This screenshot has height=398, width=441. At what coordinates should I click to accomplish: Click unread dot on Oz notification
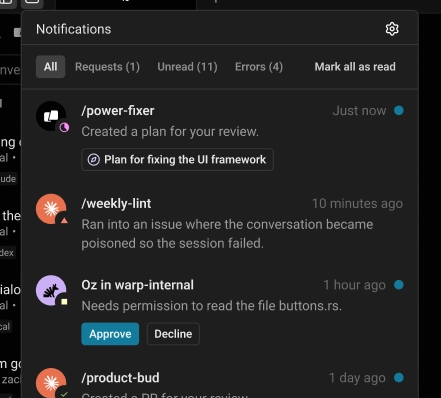399,285
